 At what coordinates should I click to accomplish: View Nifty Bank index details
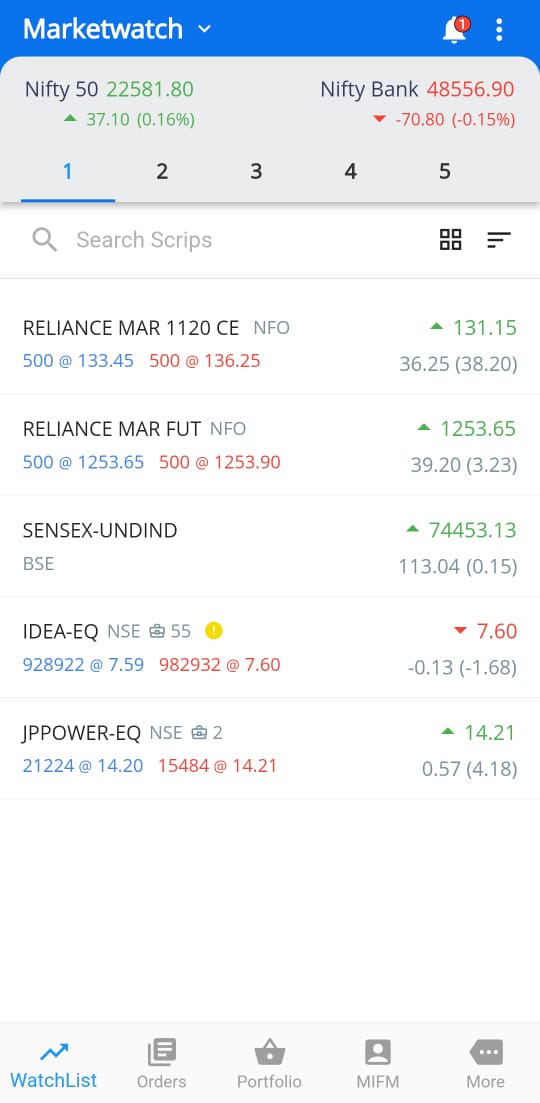(x=418, y=104)
